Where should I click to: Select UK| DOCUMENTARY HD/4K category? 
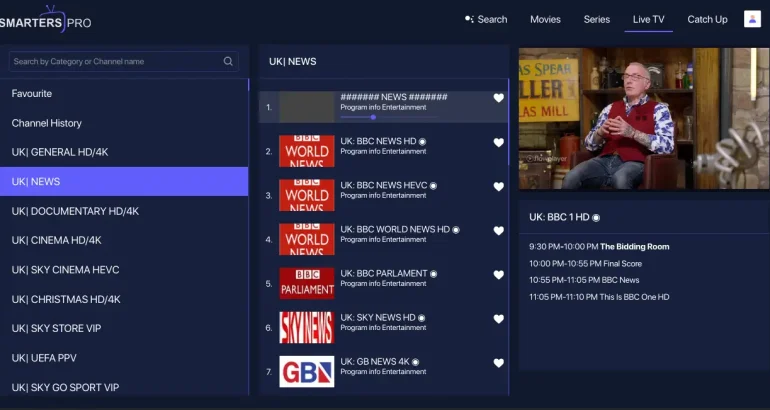click(x=124, y=211)
